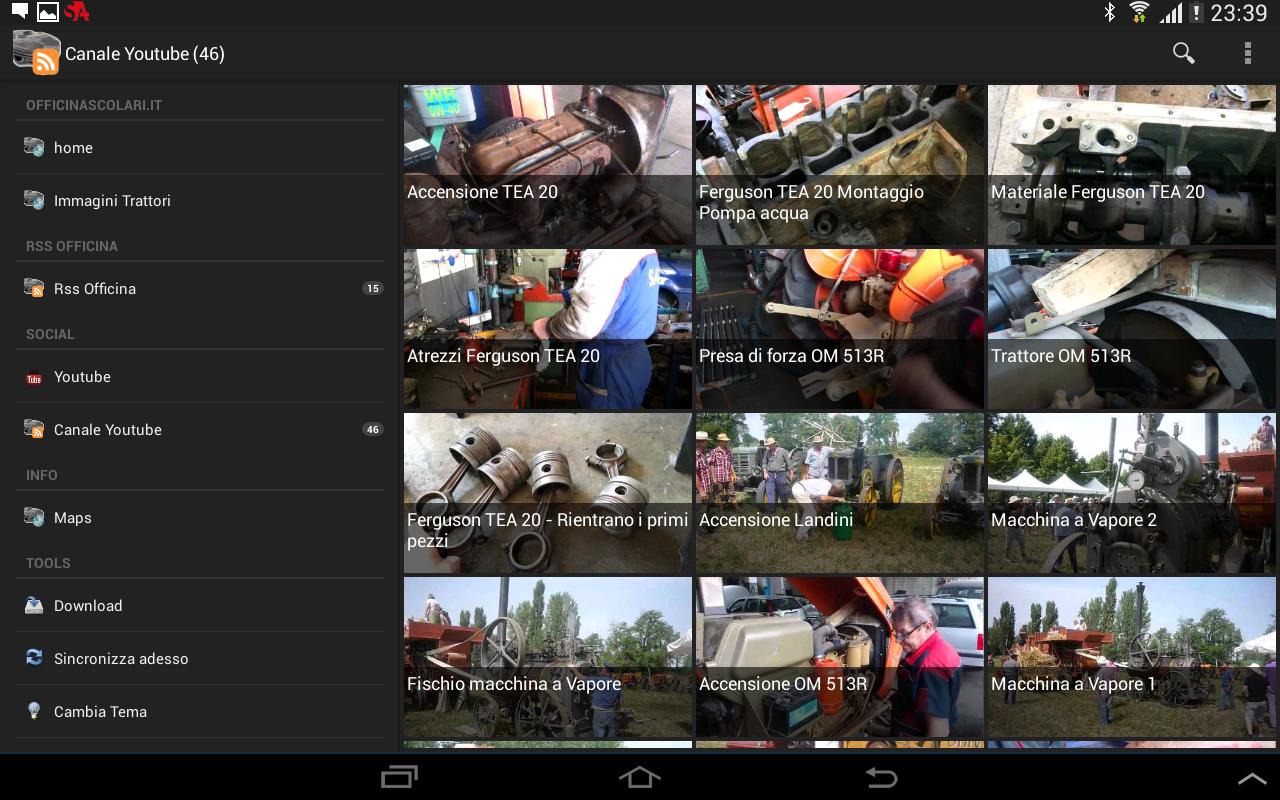Image resolution: width=1280 pixels, height=800 pixels.
Task: Select Rss Officina menu entry
Action: pyautogui.click(x=200, y=288)
